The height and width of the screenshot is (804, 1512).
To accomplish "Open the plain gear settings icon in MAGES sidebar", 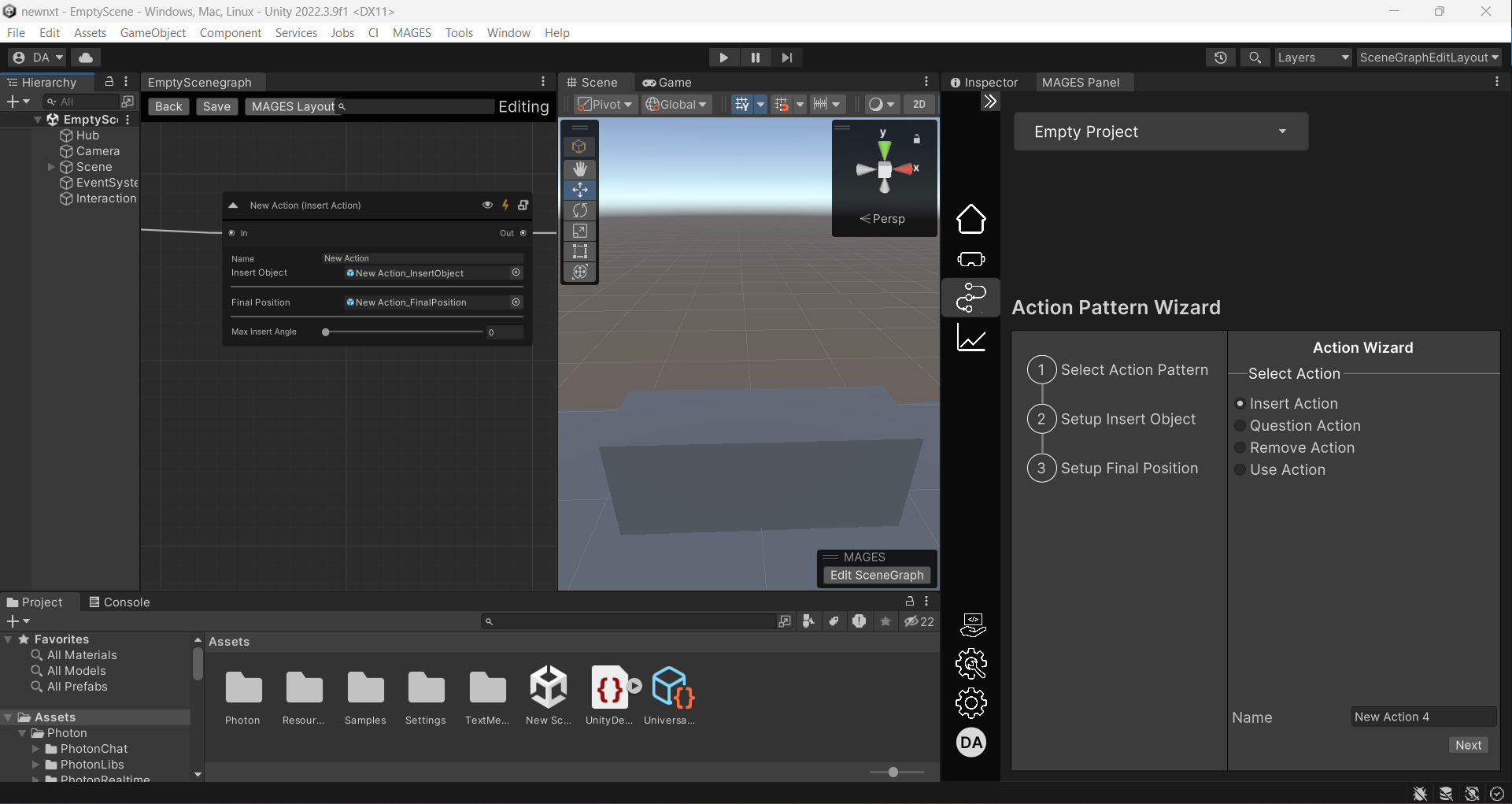I will (x=971, y=703).
